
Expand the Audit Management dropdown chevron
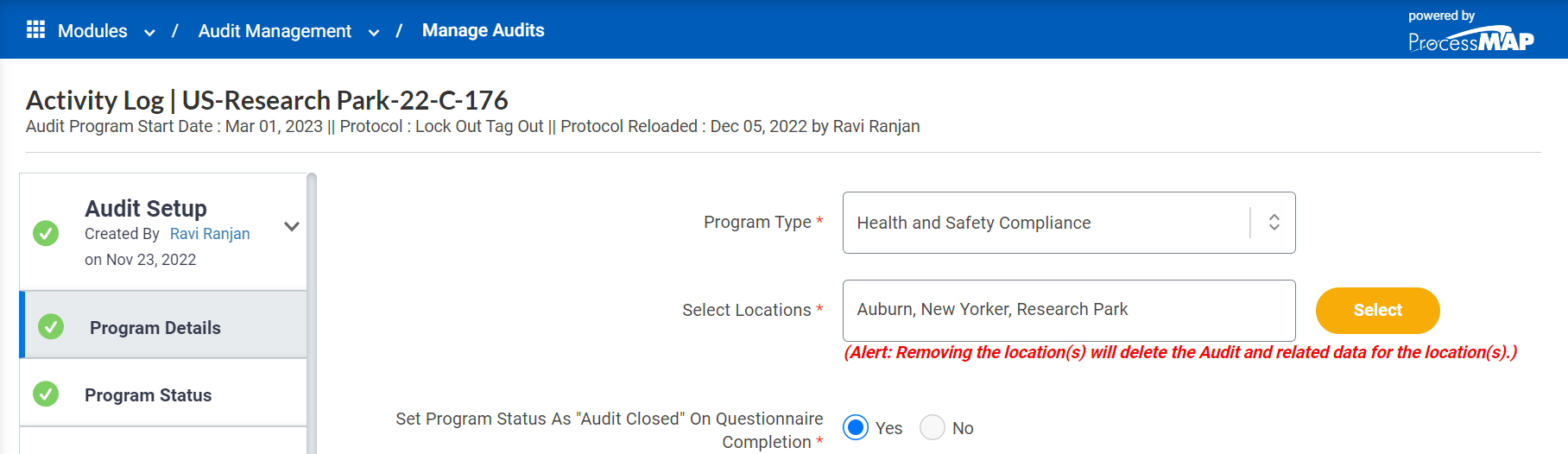point(374,33)
